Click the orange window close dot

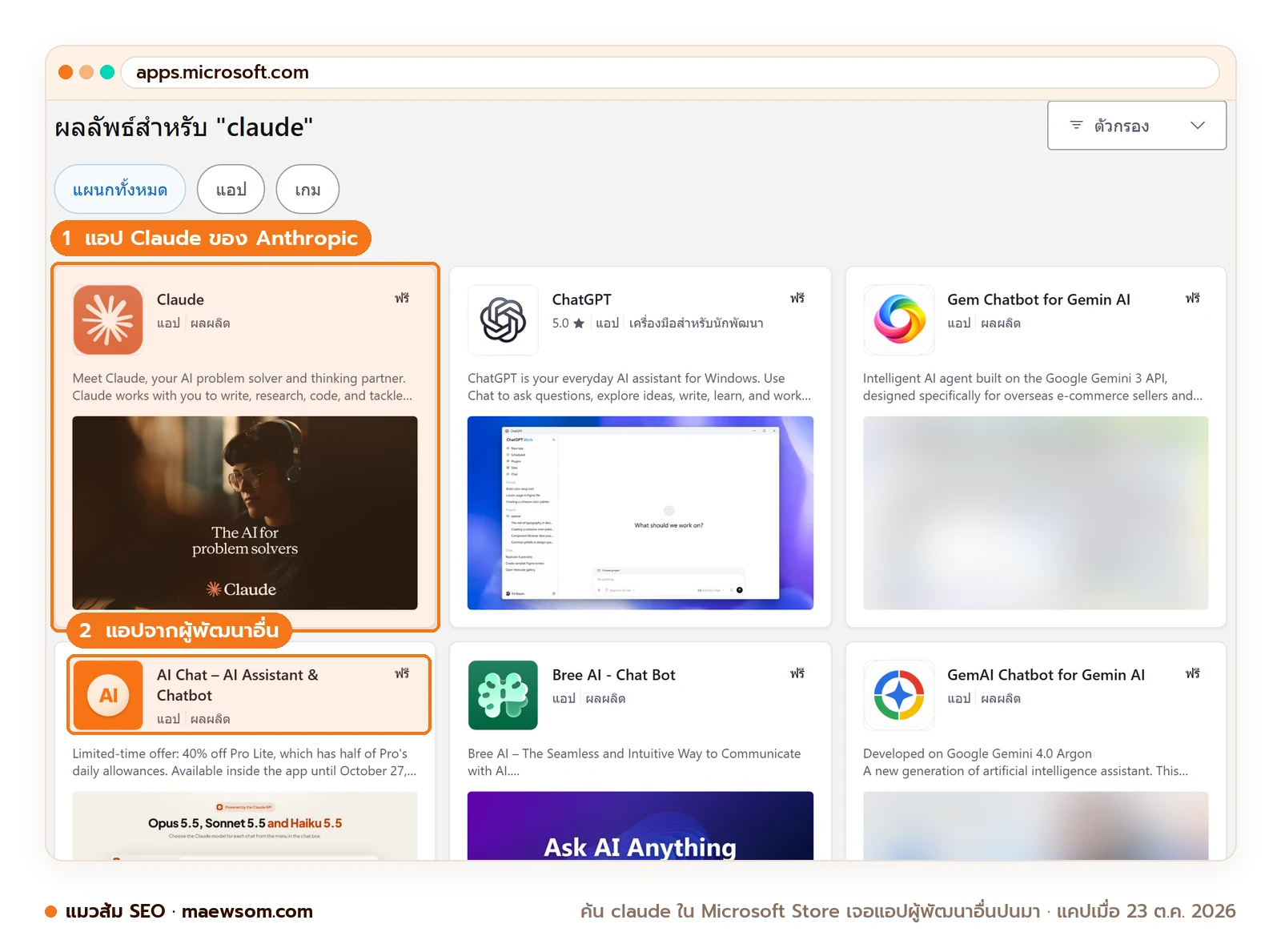pyautogui.click(x=66, y=72)
